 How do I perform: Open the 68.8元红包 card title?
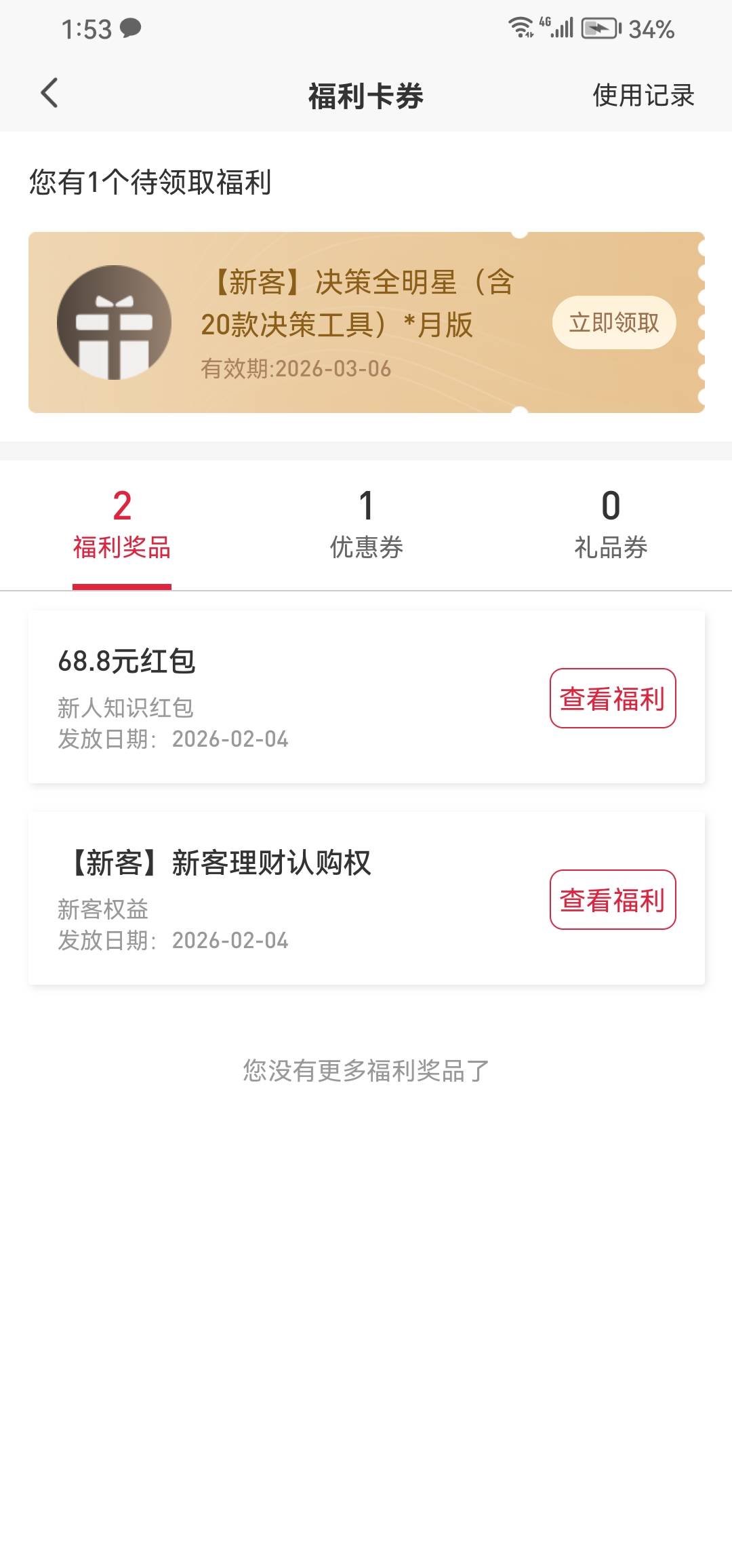coord(127,661)
